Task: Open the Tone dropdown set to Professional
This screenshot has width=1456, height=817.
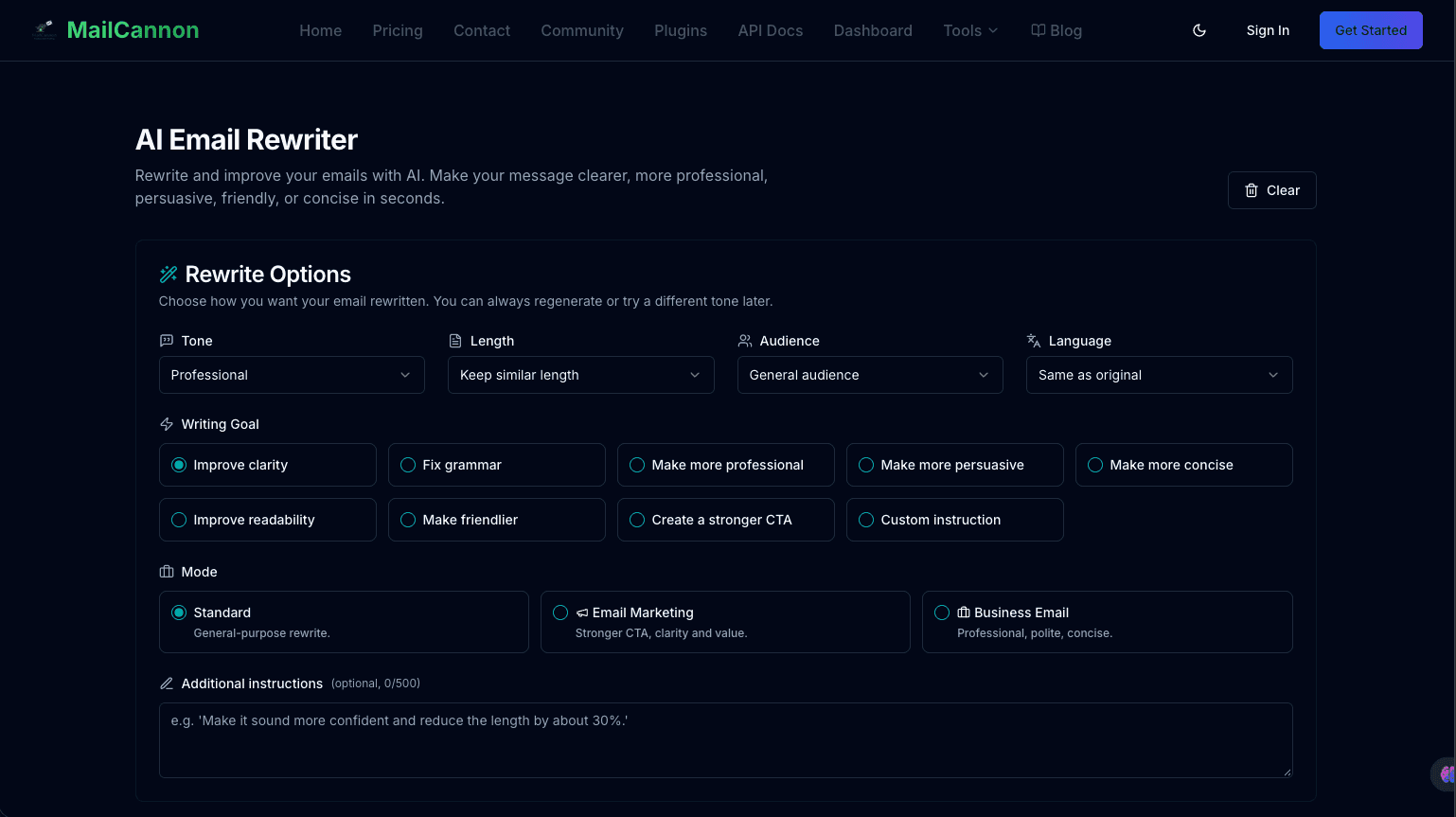Action: coord(292,375)
